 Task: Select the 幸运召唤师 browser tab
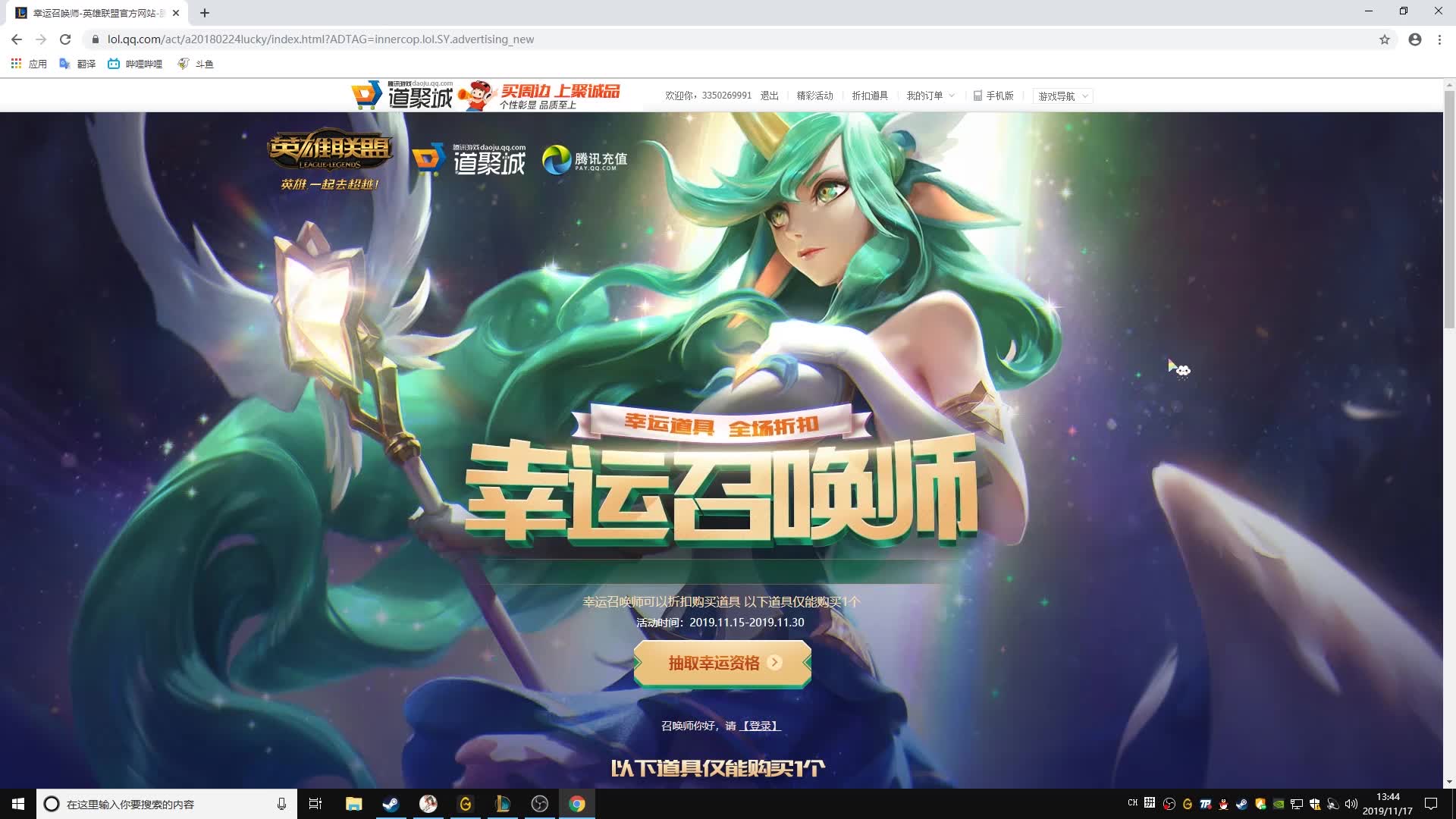click(97, 13)
